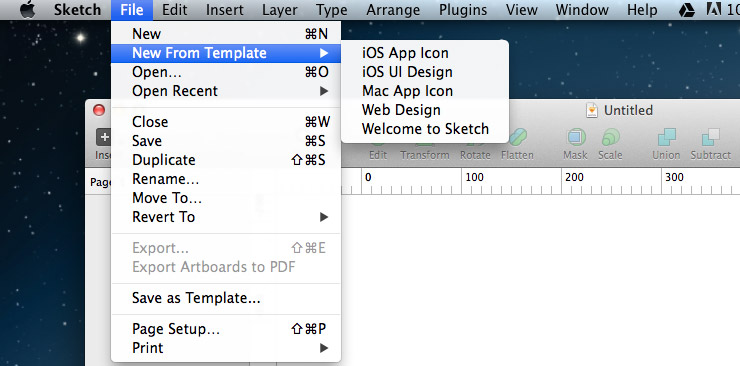Click the Adobe menu bar icon
The image size is (740, 366).
tap(713, 9)
